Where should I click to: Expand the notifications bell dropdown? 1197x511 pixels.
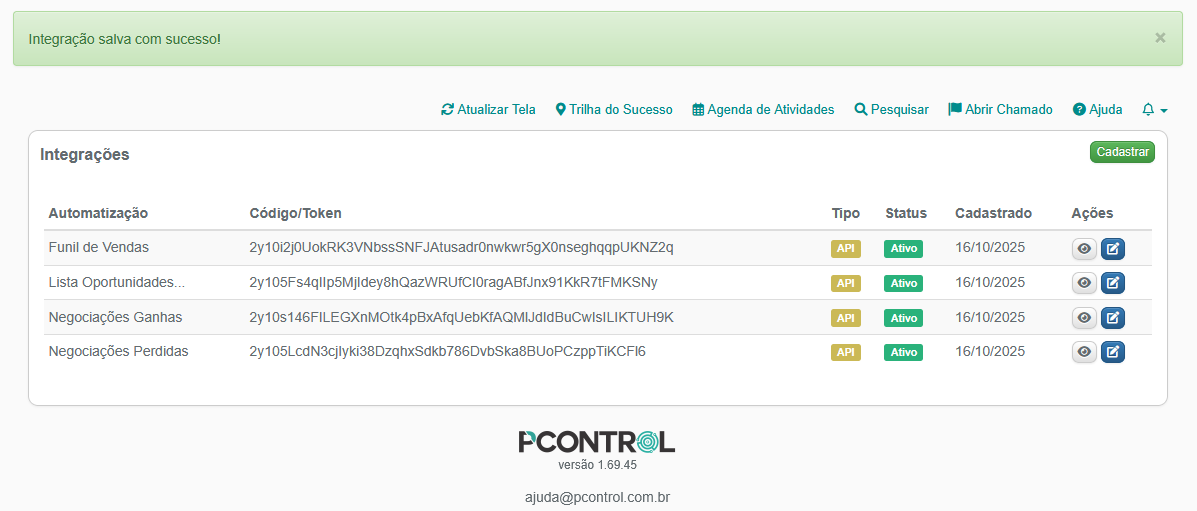[1154, 110]
